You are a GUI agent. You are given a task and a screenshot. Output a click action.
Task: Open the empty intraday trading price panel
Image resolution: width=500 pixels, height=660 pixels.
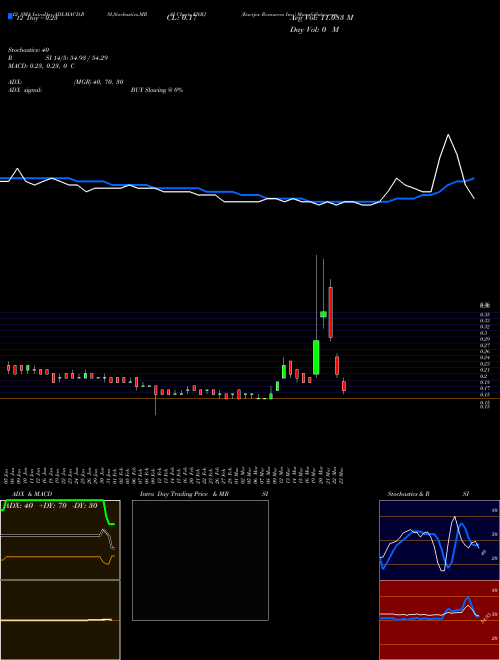tap(200, 560)
